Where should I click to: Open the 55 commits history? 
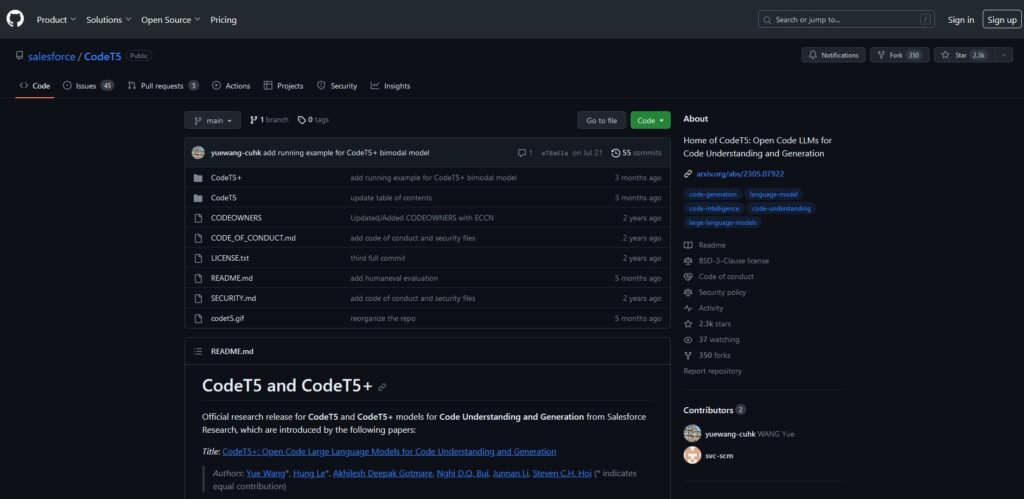(636, 153)
